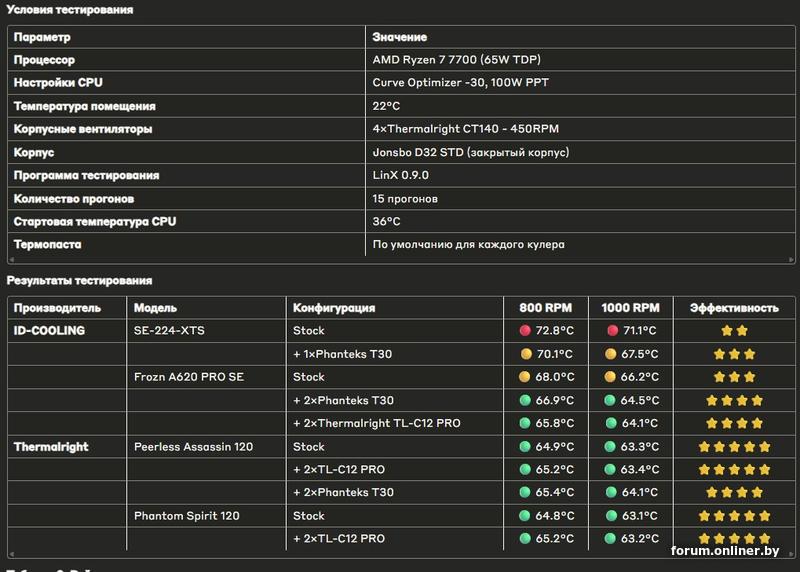Click the 'Параметр' column header
This screenshot has width=800, height=572.
42,37
